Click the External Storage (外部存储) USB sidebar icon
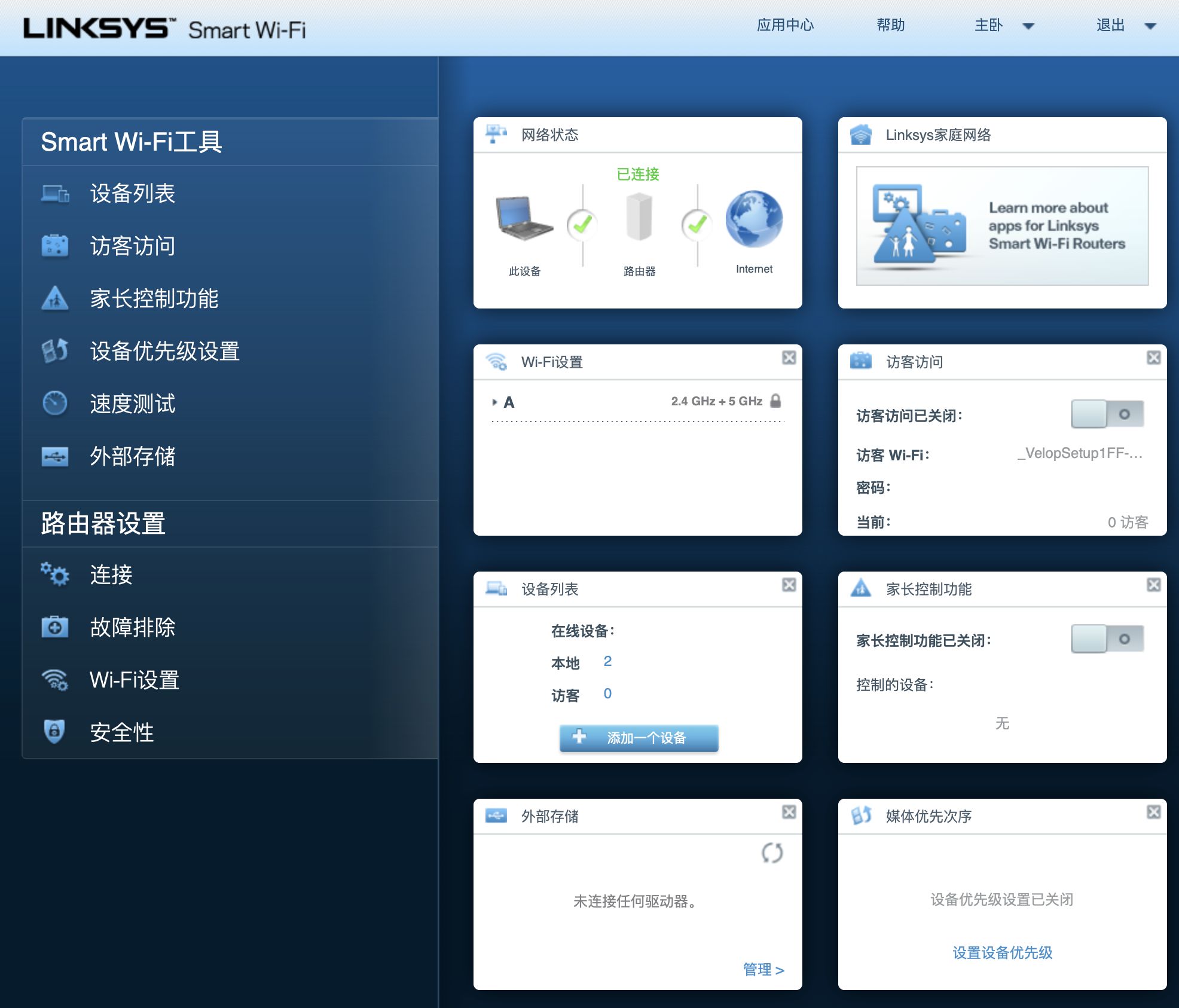The height and width of the screenshot is (1008, 1179). coord(55,456)
